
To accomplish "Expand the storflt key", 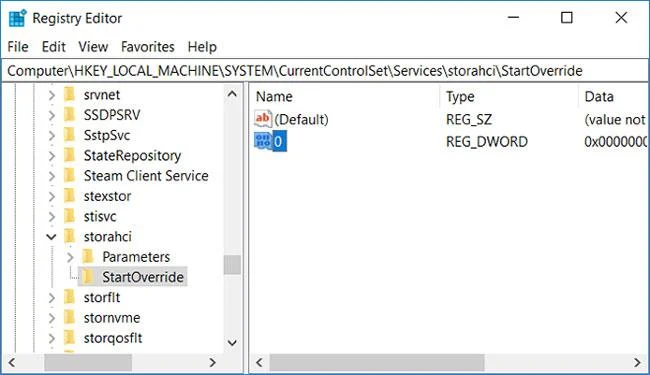I will (51, 298).
